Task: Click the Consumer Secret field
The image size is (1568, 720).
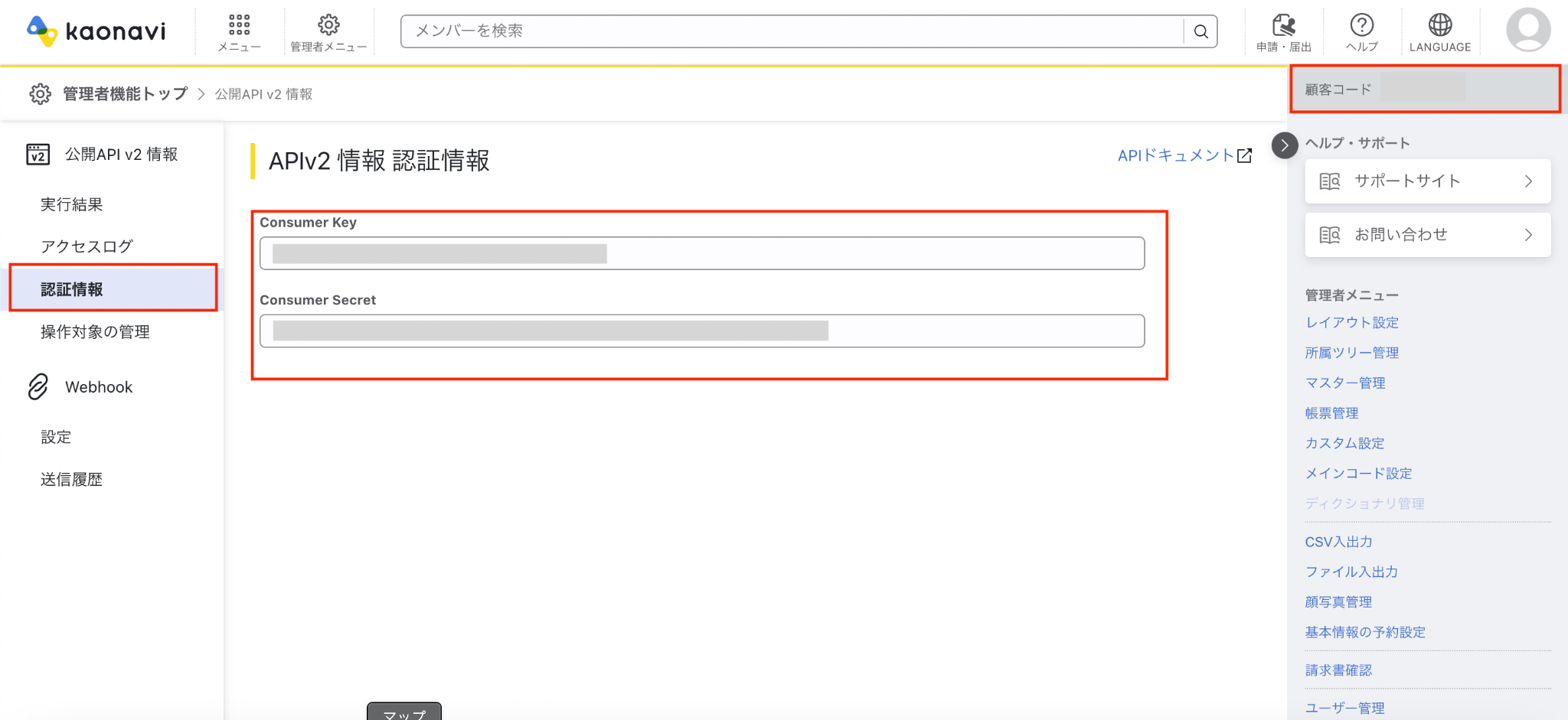Action: point(702,331)
